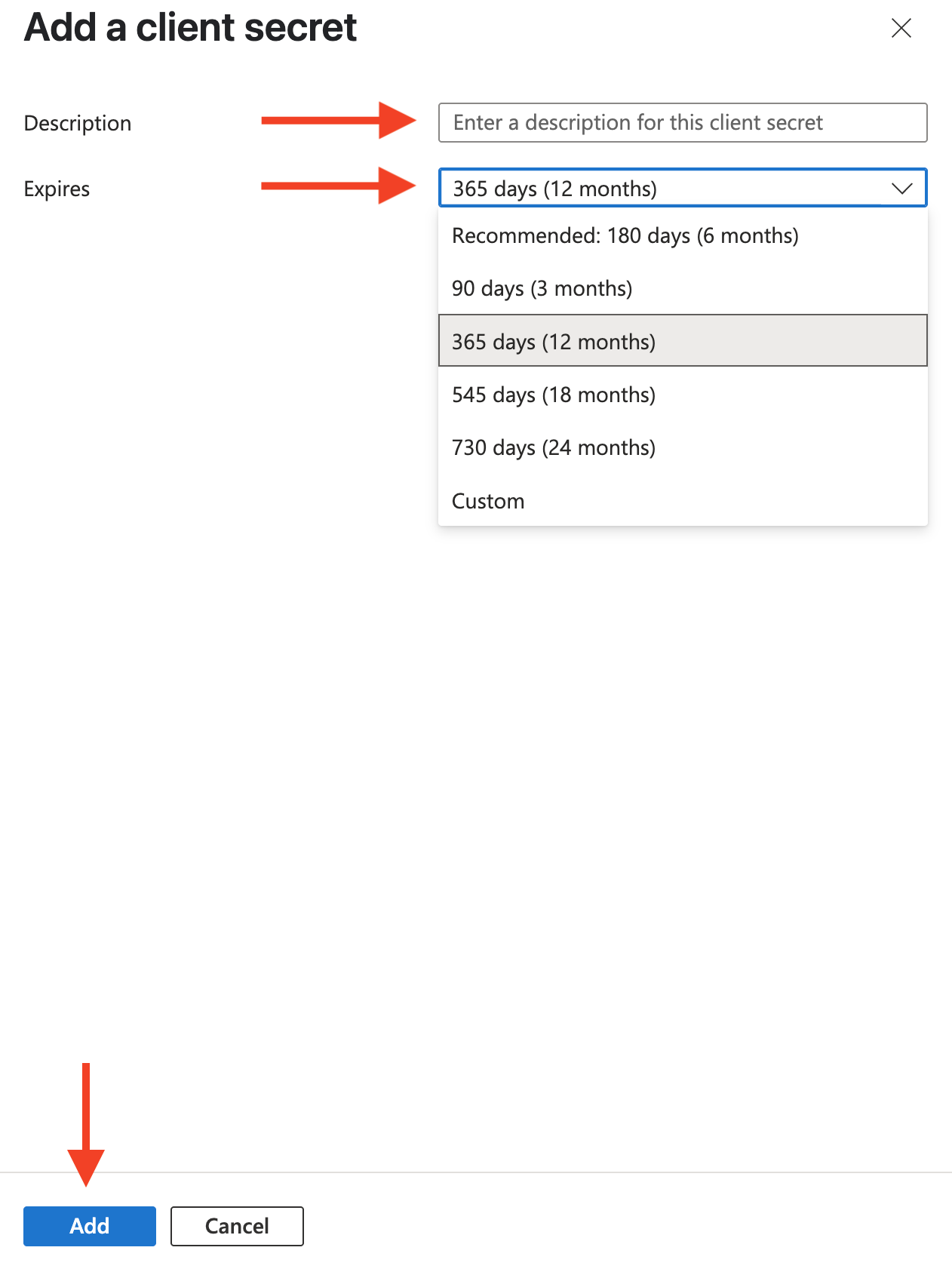Screen dimensions: 952x1275
Task: Click the Description field label
Action: point(78,123)
